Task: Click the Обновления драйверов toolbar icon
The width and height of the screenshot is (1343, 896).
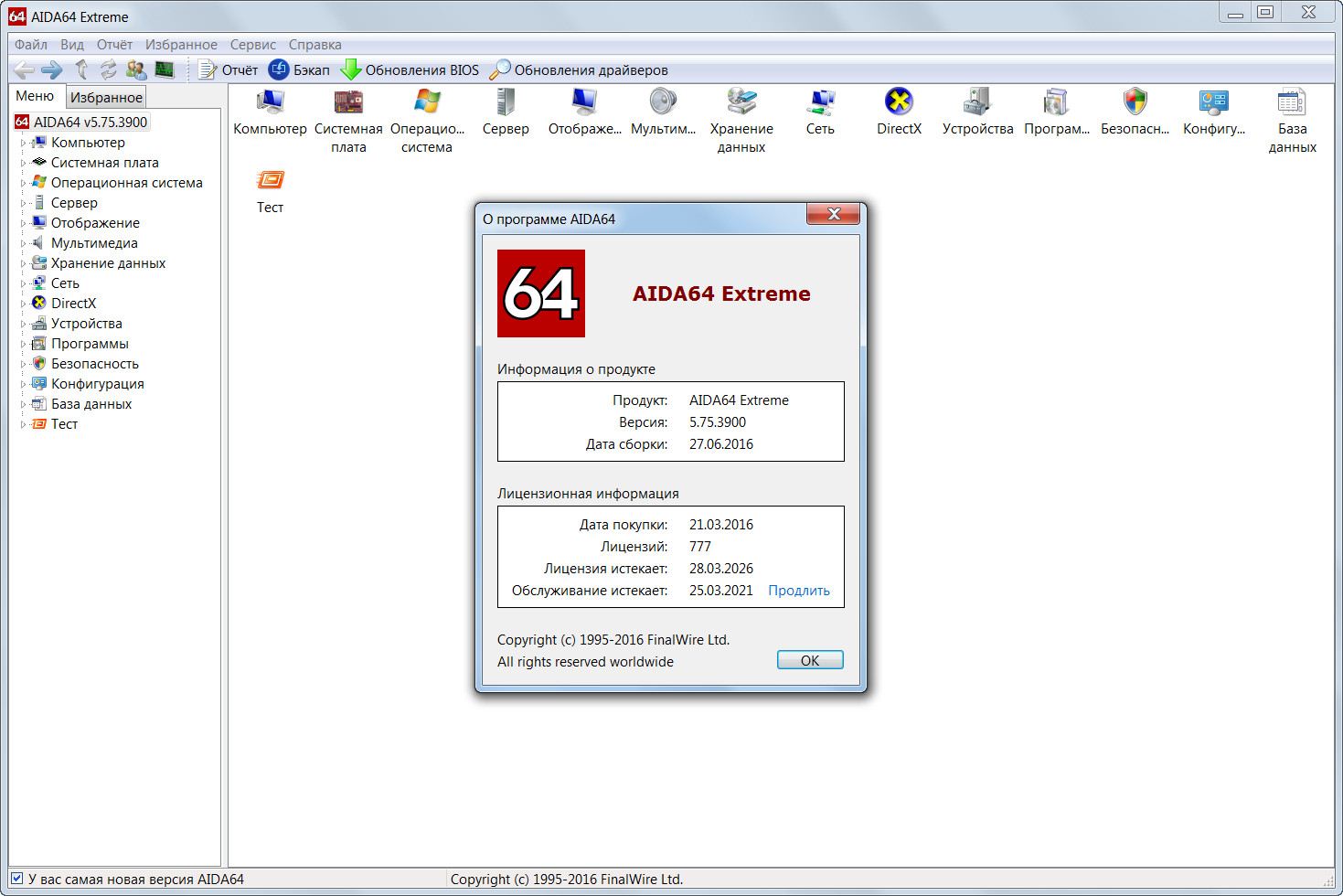Action: 500,70
